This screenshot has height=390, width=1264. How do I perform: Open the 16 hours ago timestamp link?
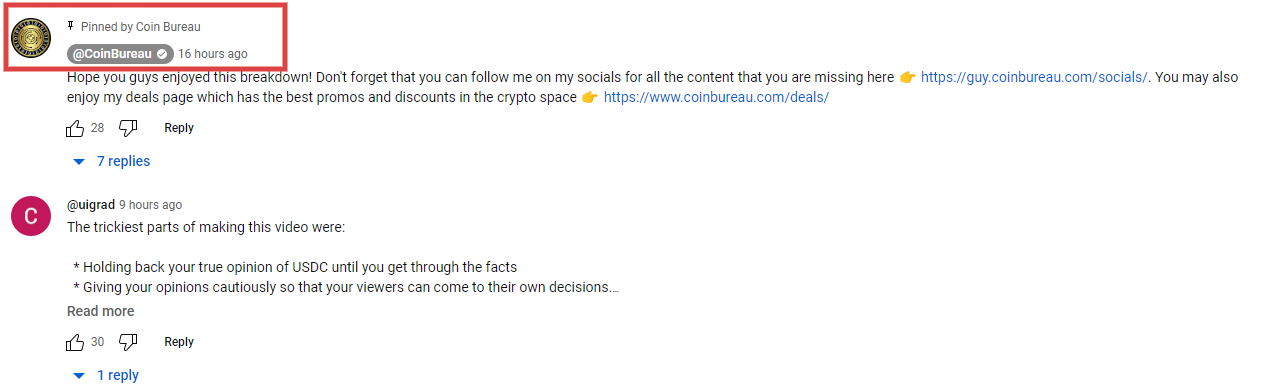(x=213, y=54)
